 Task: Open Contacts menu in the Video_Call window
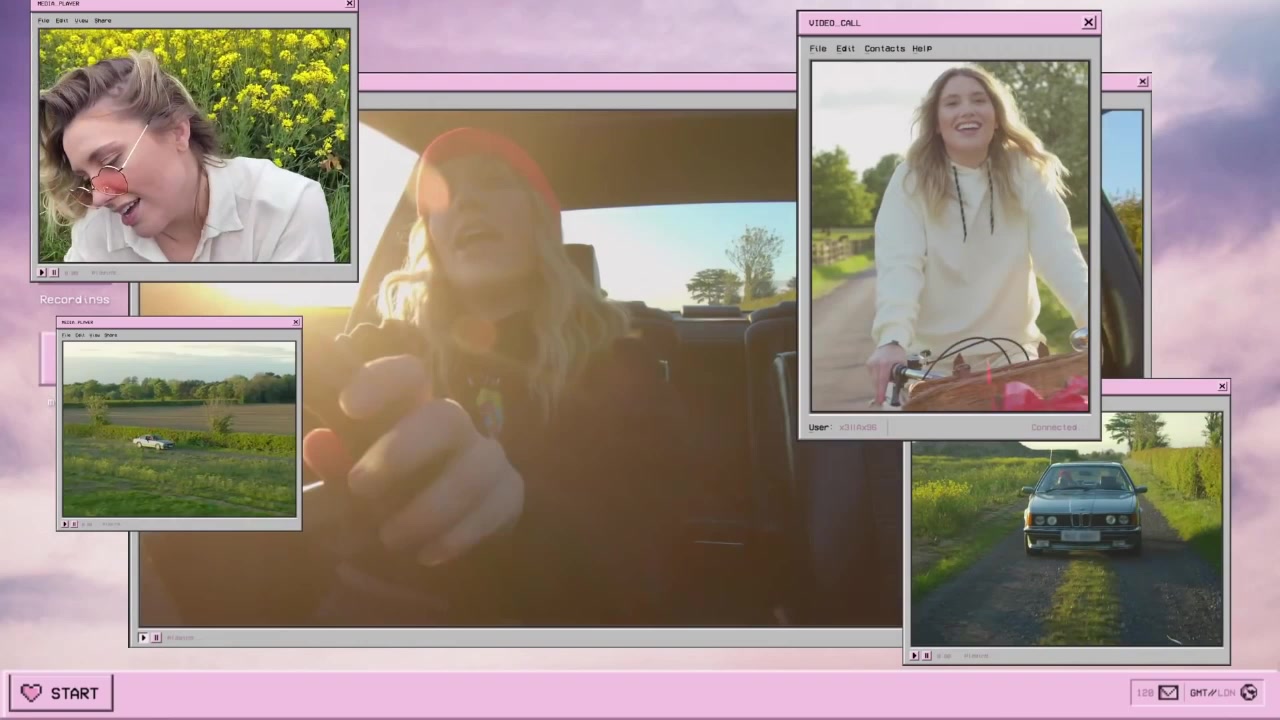[x=884, y=48]
